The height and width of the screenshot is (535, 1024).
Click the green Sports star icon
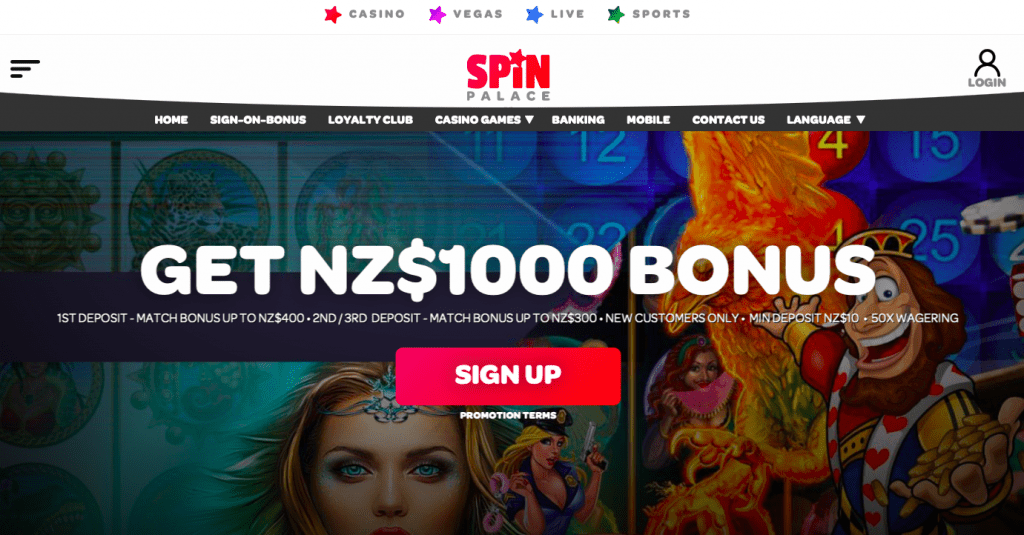tap(616, 14)
